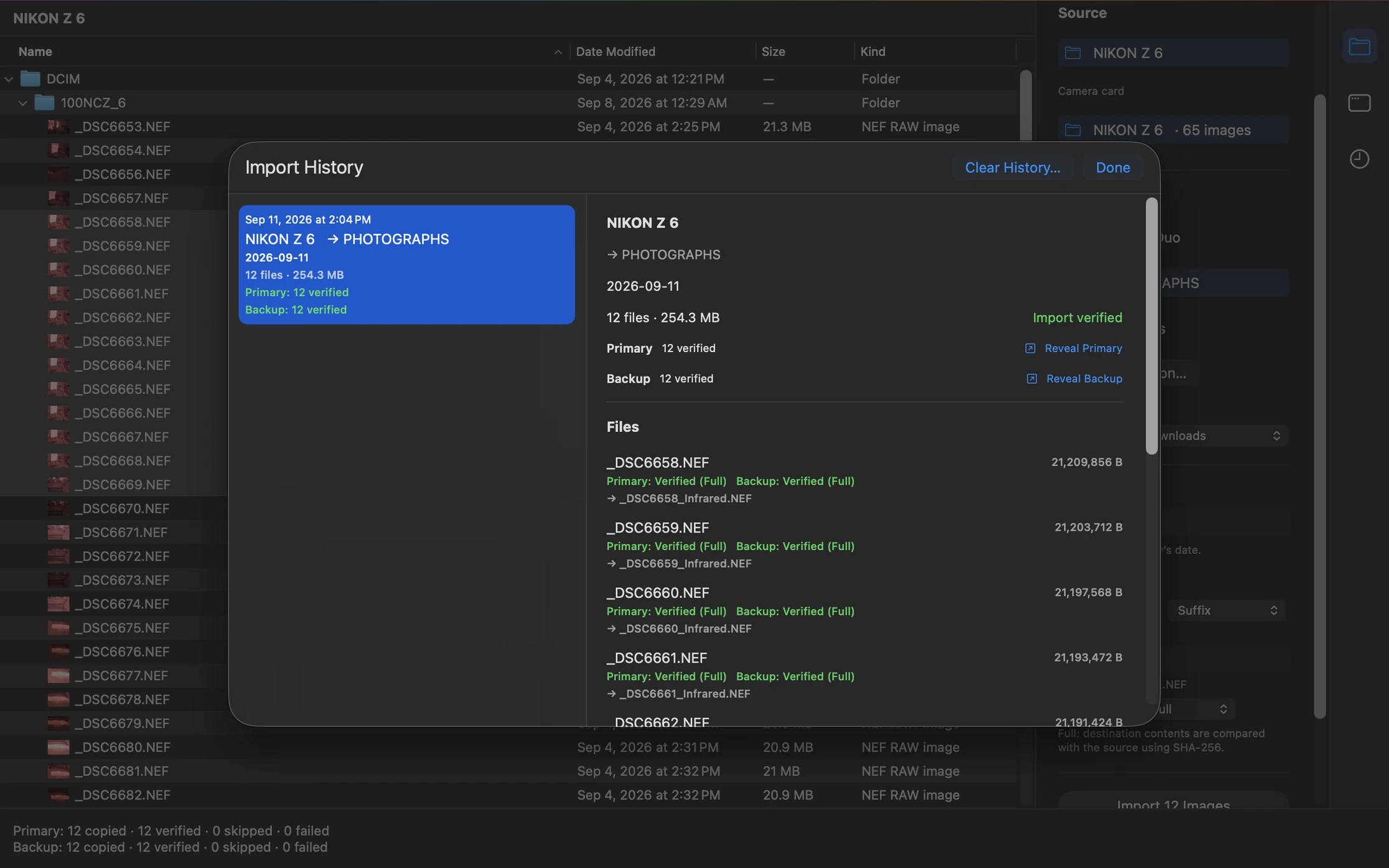This screenshot has height=868, width=1389.
Task: Select file row _DSC6675.NEF
Action: click(115, 628)
